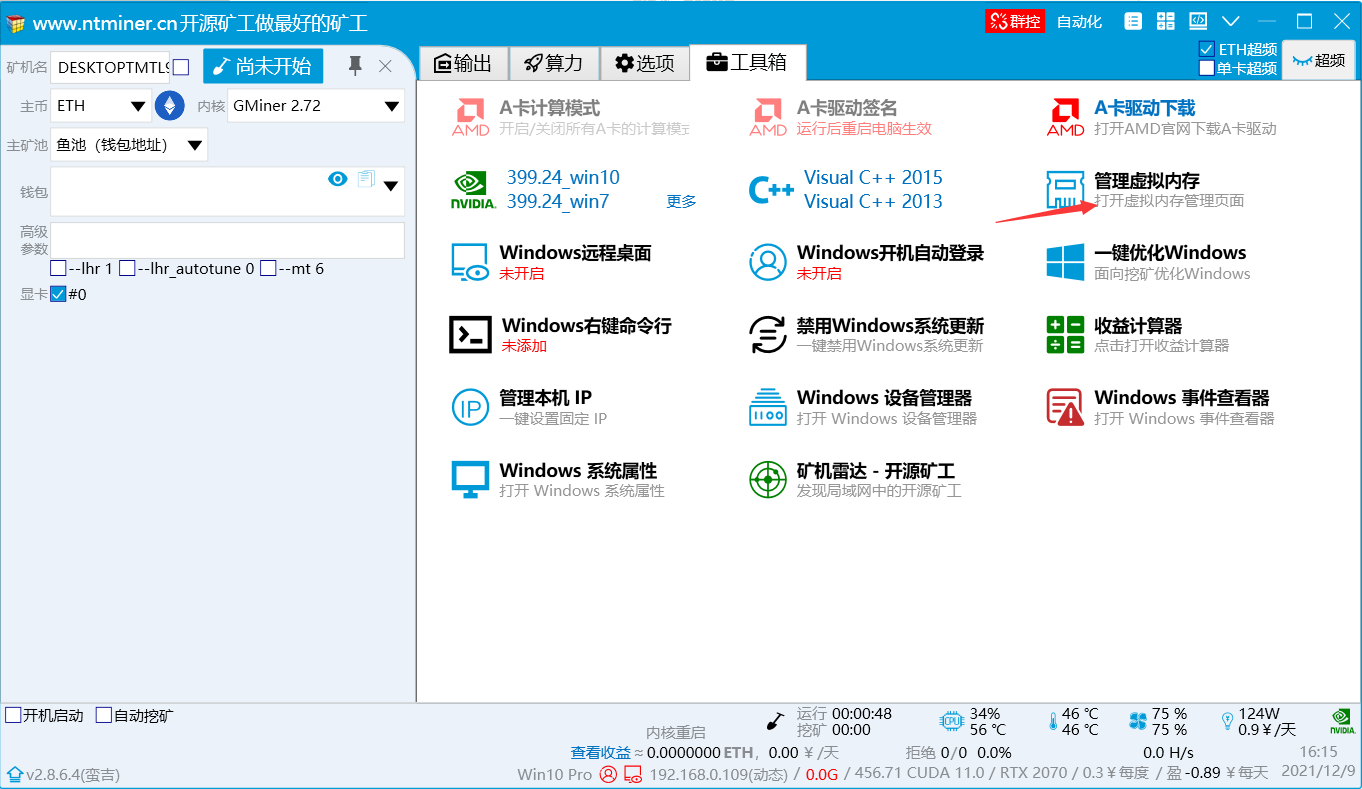Image resolution: width=1362 pixels, height=789 pixels.
Task: Open the 主矿池 鱼池 pool dropdown
Action: (129, 145)
